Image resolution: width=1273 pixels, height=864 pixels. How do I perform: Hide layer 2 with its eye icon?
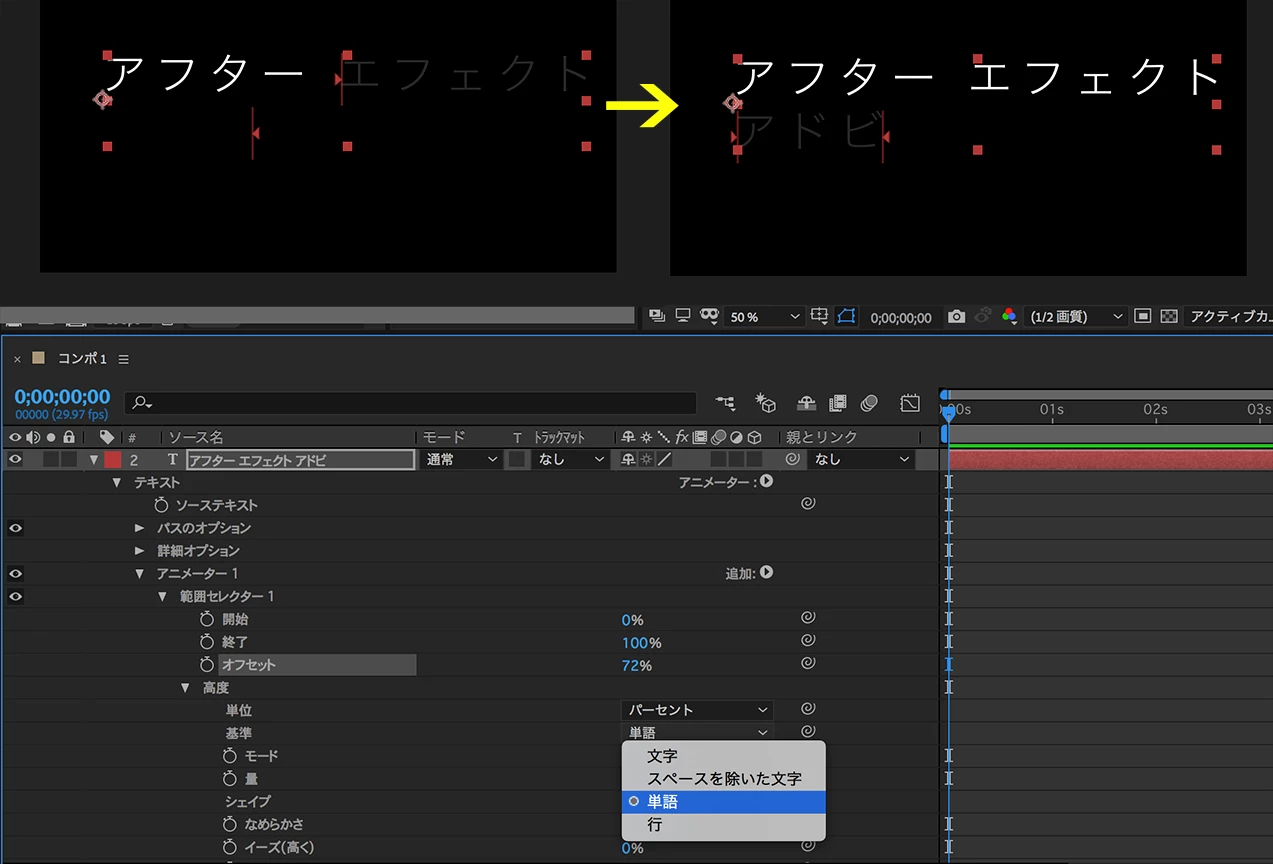coord(15,459)
